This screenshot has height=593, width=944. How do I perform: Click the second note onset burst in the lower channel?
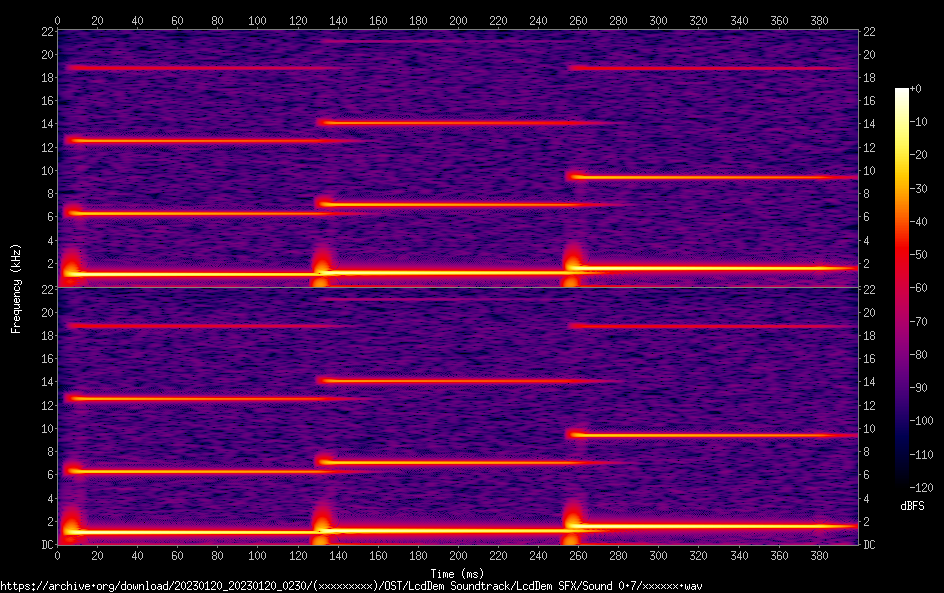(x=321, y=524)
